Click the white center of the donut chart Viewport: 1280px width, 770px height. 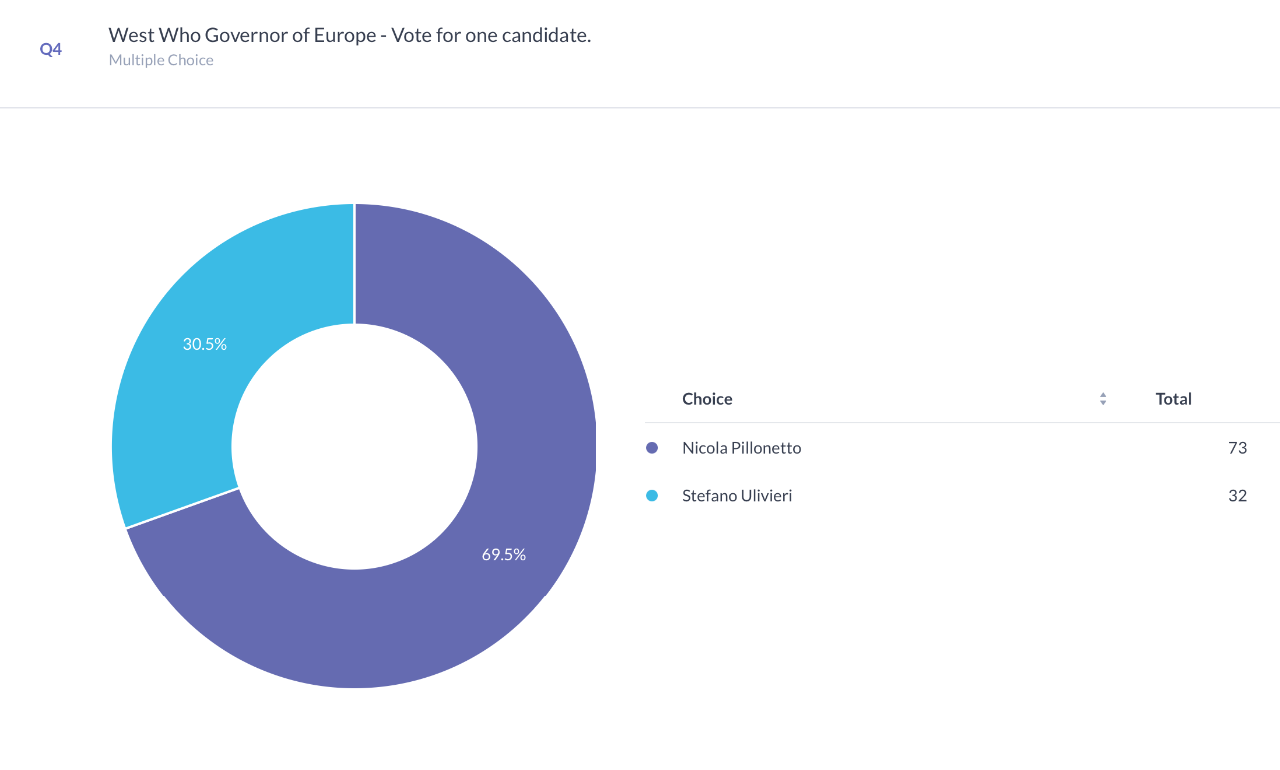(354, 446)
